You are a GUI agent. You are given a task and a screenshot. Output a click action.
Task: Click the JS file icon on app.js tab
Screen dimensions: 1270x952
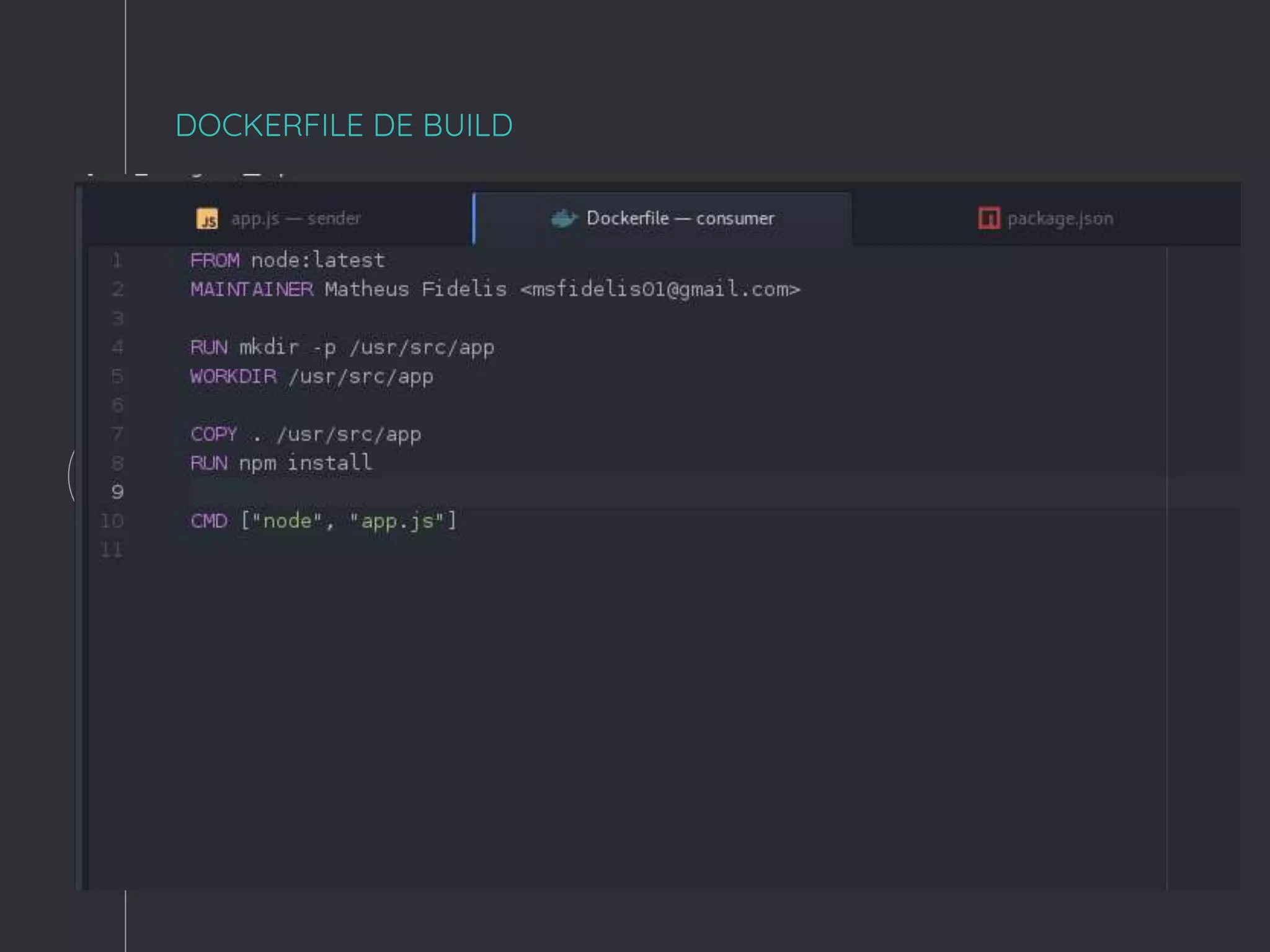click(207, 219)
